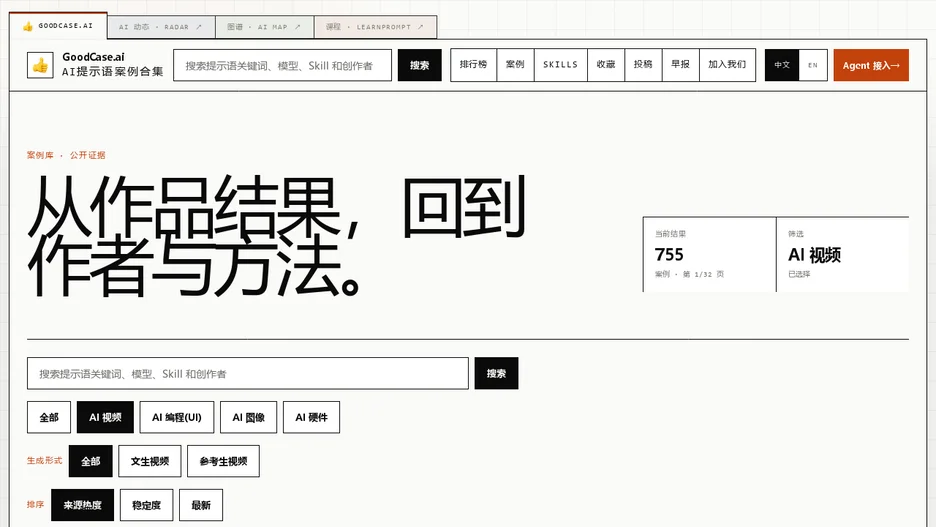This screenshot has width=936, height=527.
Task: Click the 案例库 breadcrumb link
Action: coord(40,155)
